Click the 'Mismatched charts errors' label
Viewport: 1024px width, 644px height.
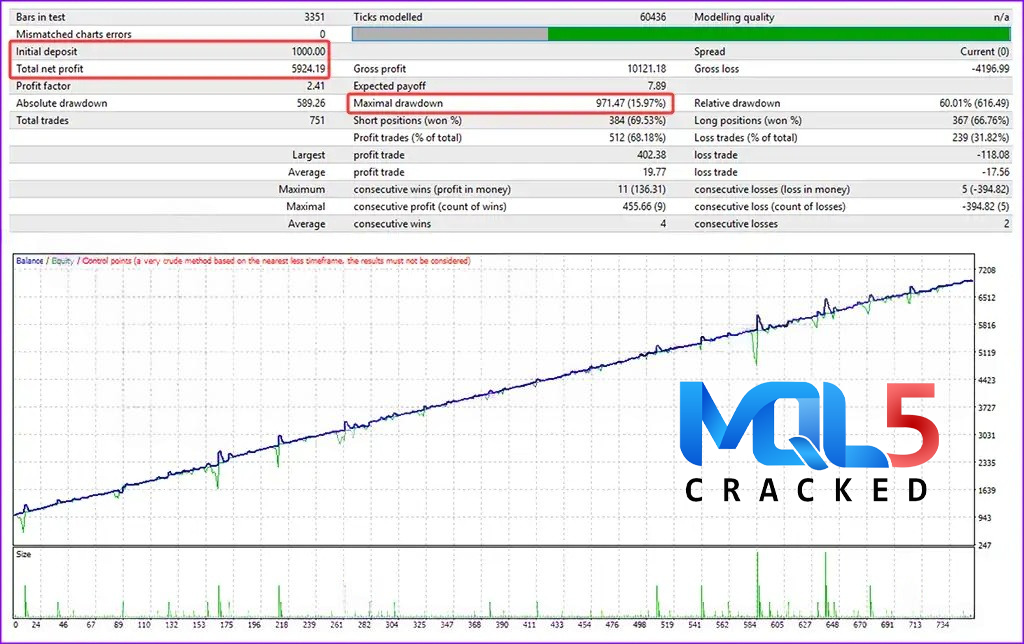(74, 34)
